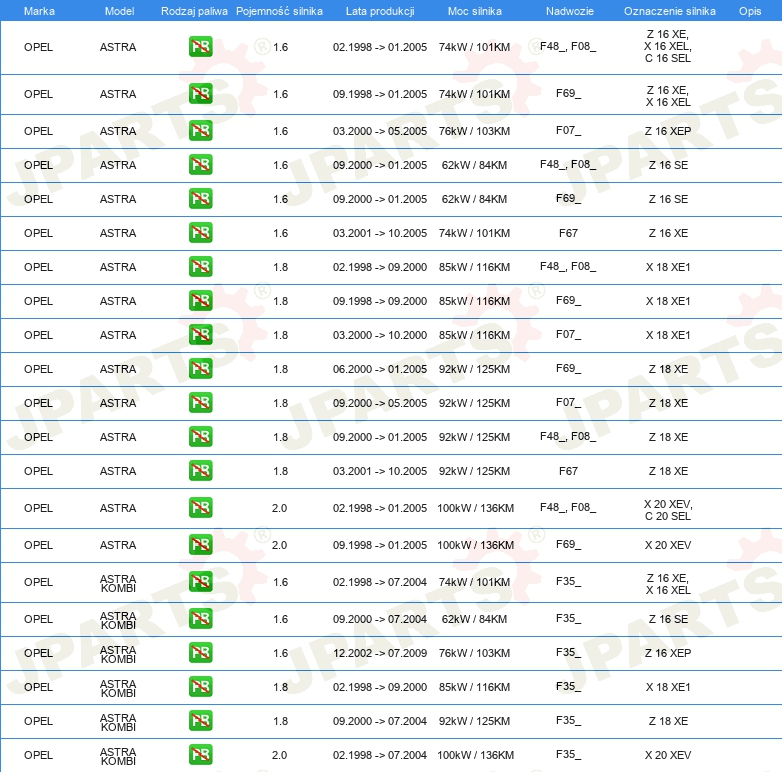Click the fuel icon in the F07_ Z 16 XEP row

pos(200,131)
